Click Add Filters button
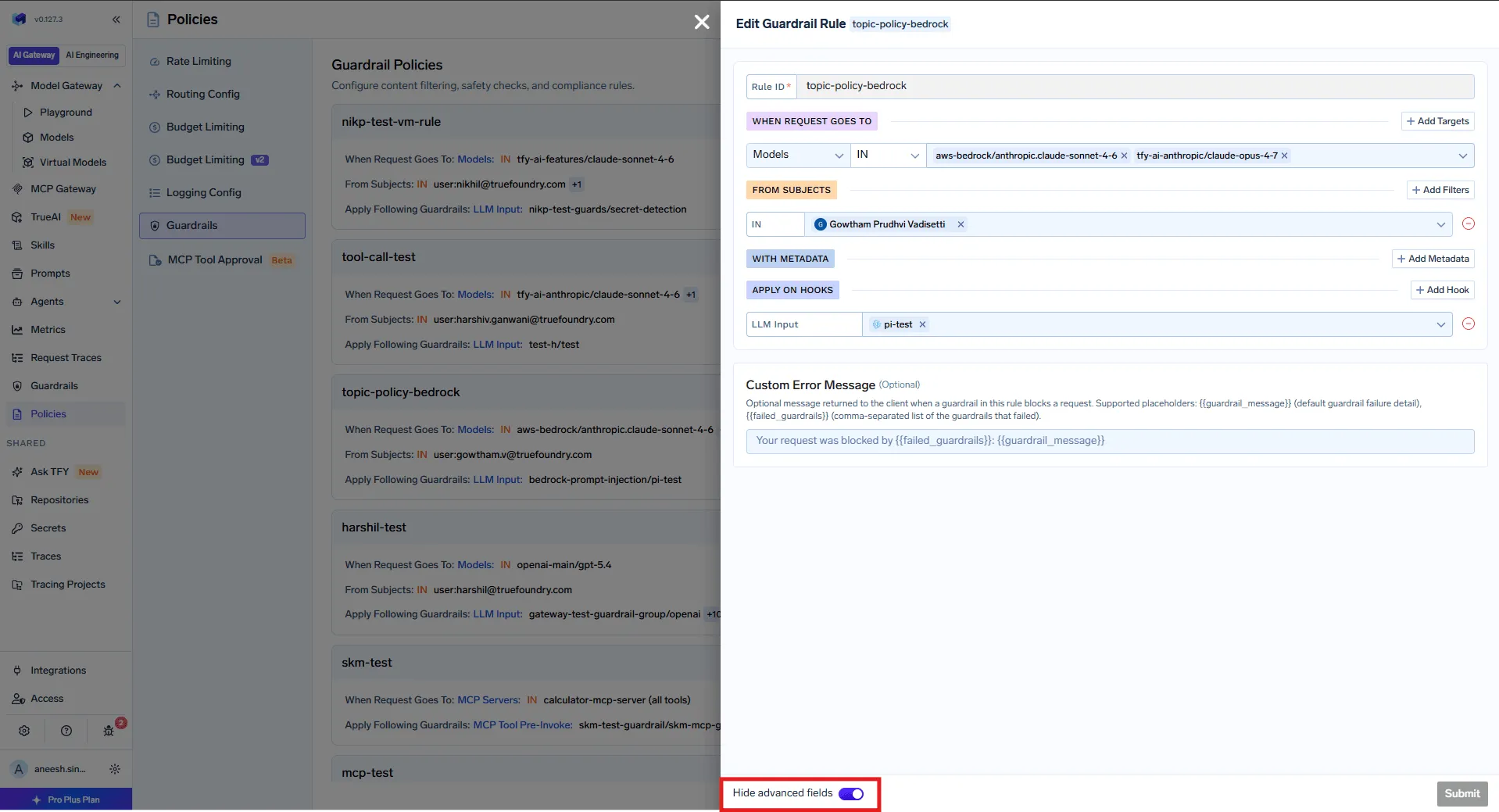 point(1440,190)
